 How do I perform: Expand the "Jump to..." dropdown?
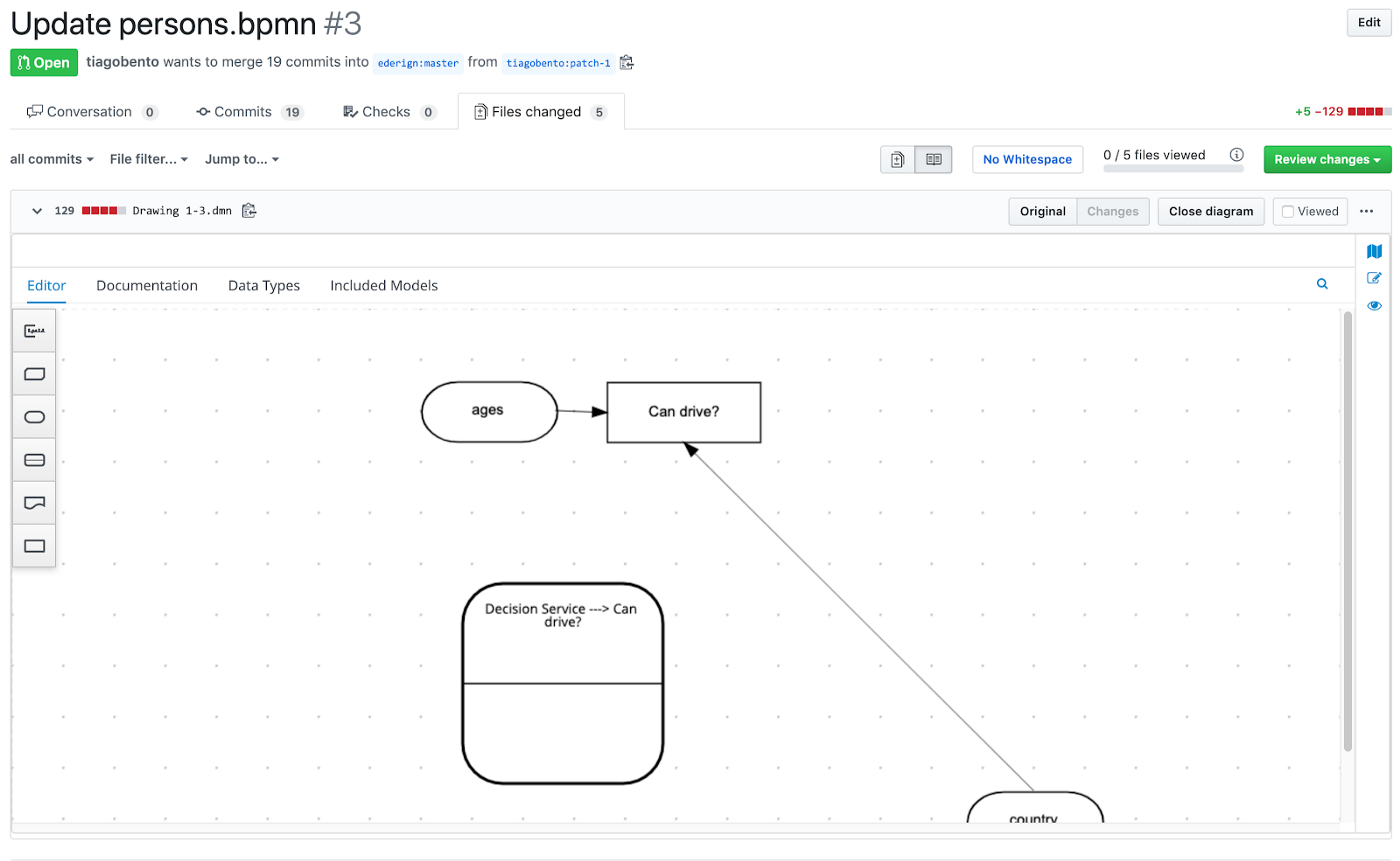242,159
